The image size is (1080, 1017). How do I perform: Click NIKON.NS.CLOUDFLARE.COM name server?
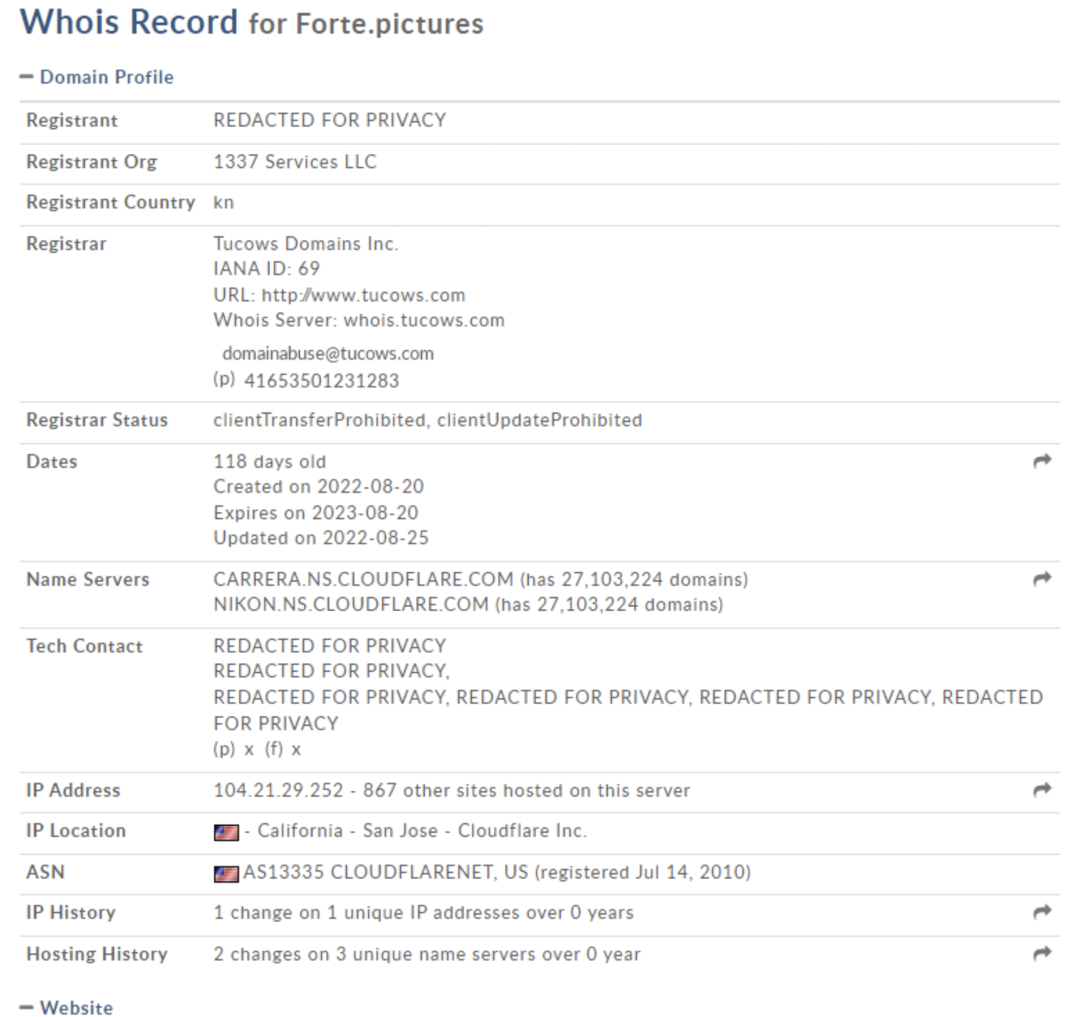(351, 605)
